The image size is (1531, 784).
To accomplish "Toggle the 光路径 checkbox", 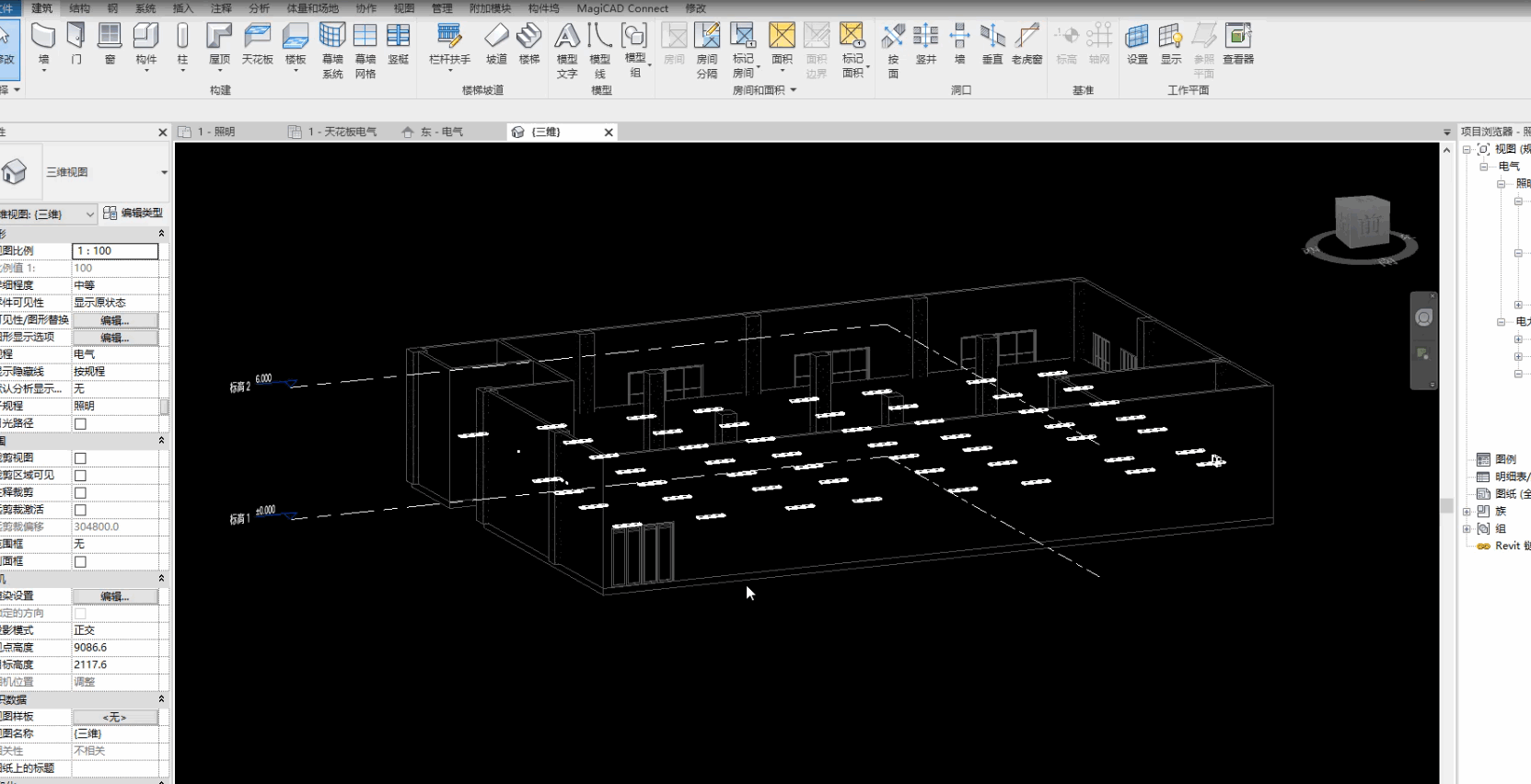I will pyautogui.click(x=80, y=424).
